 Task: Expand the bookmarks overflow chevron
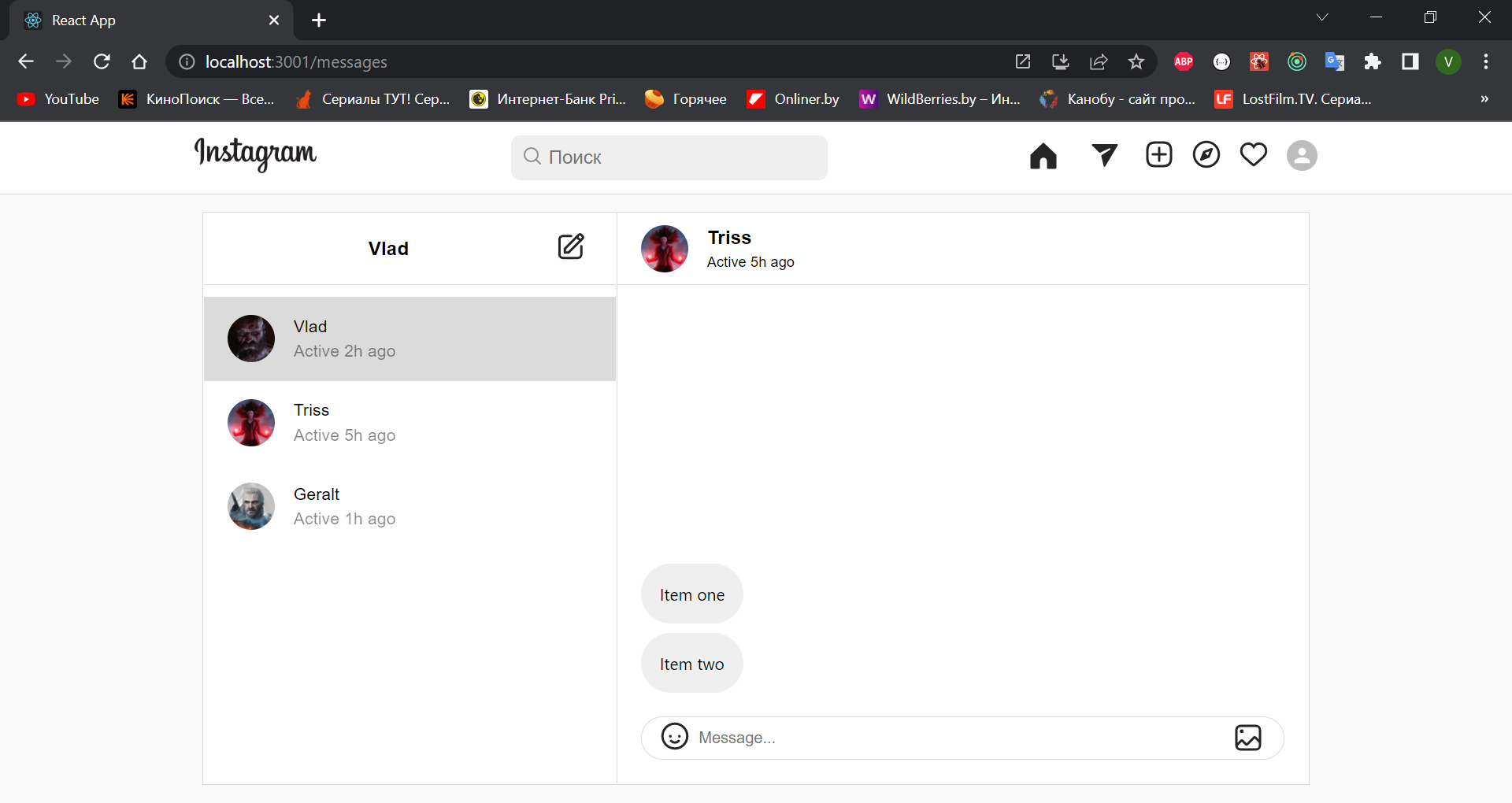[1484, 98]
